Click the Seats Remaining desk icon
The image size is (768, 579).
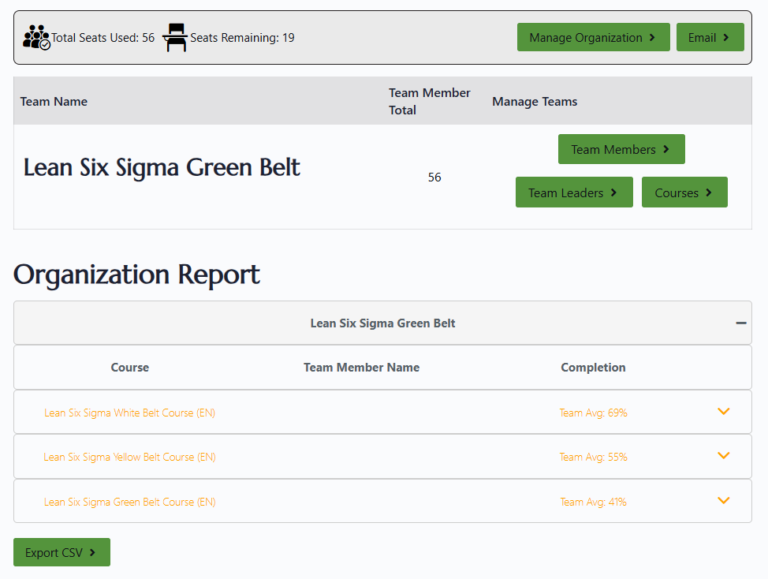pos(175,38)
